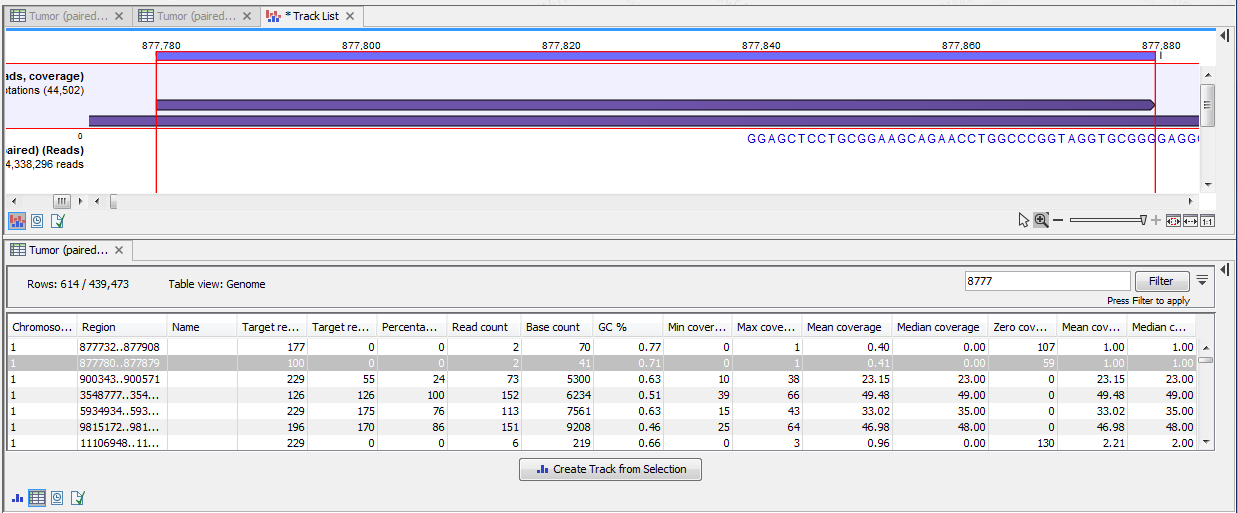
Task: Click Create Track from Selection
Action: click(610, 469)
